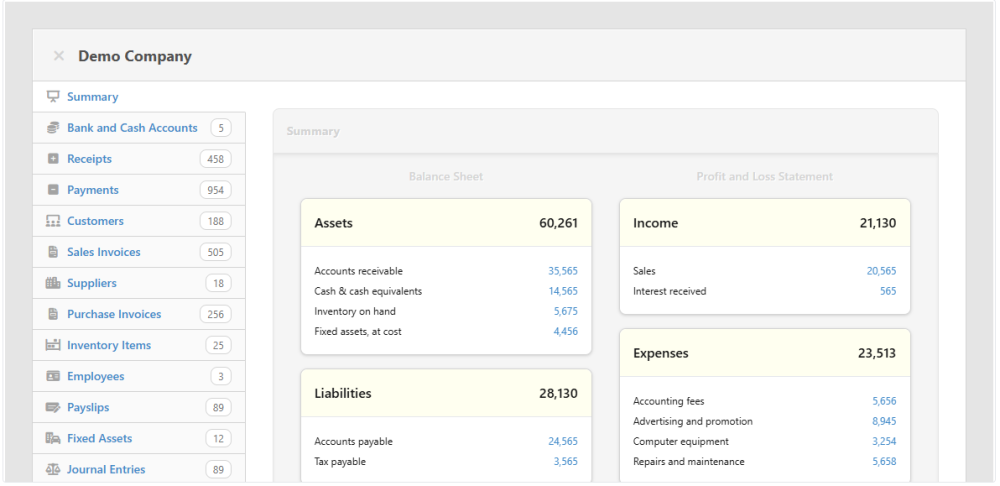This screenshot has height=486, width=1000.
Task: Open Fixed Assets
Action: coord(99,438)
